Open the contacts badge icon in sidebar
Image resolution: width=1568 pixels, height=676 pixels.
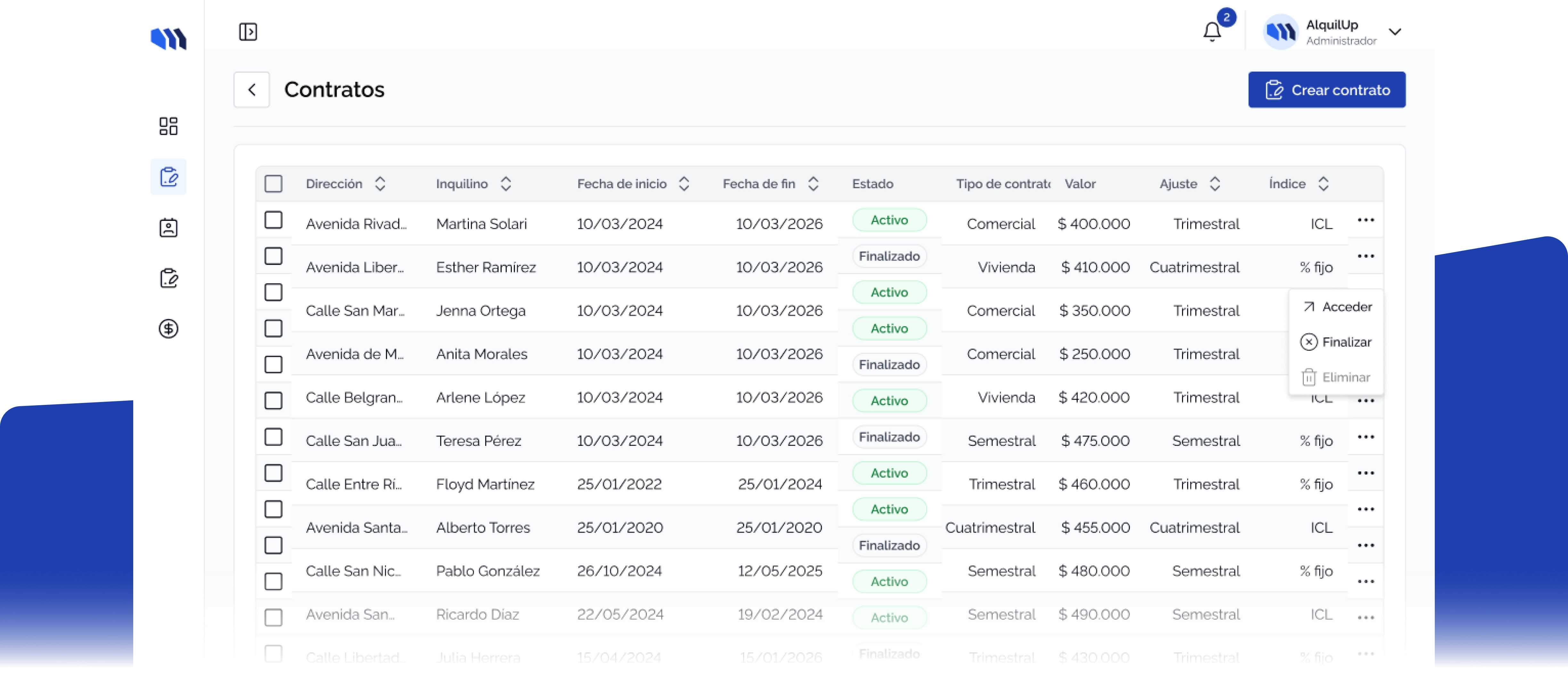(168, 228)
